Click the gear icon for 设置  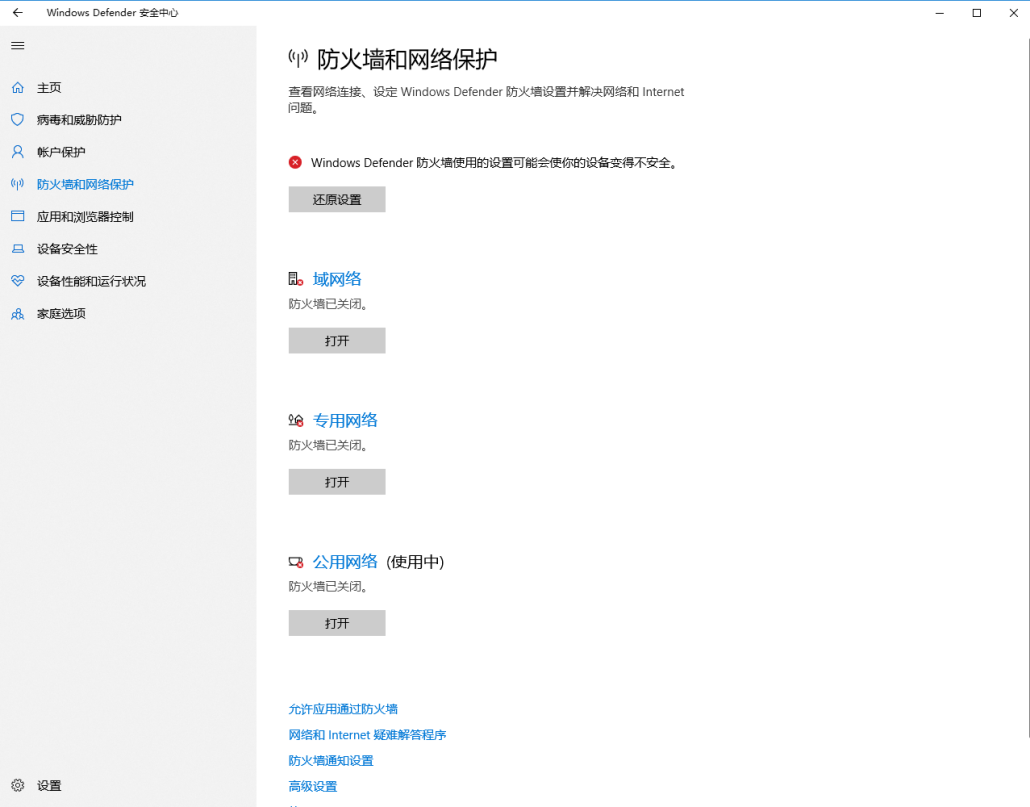18,785
